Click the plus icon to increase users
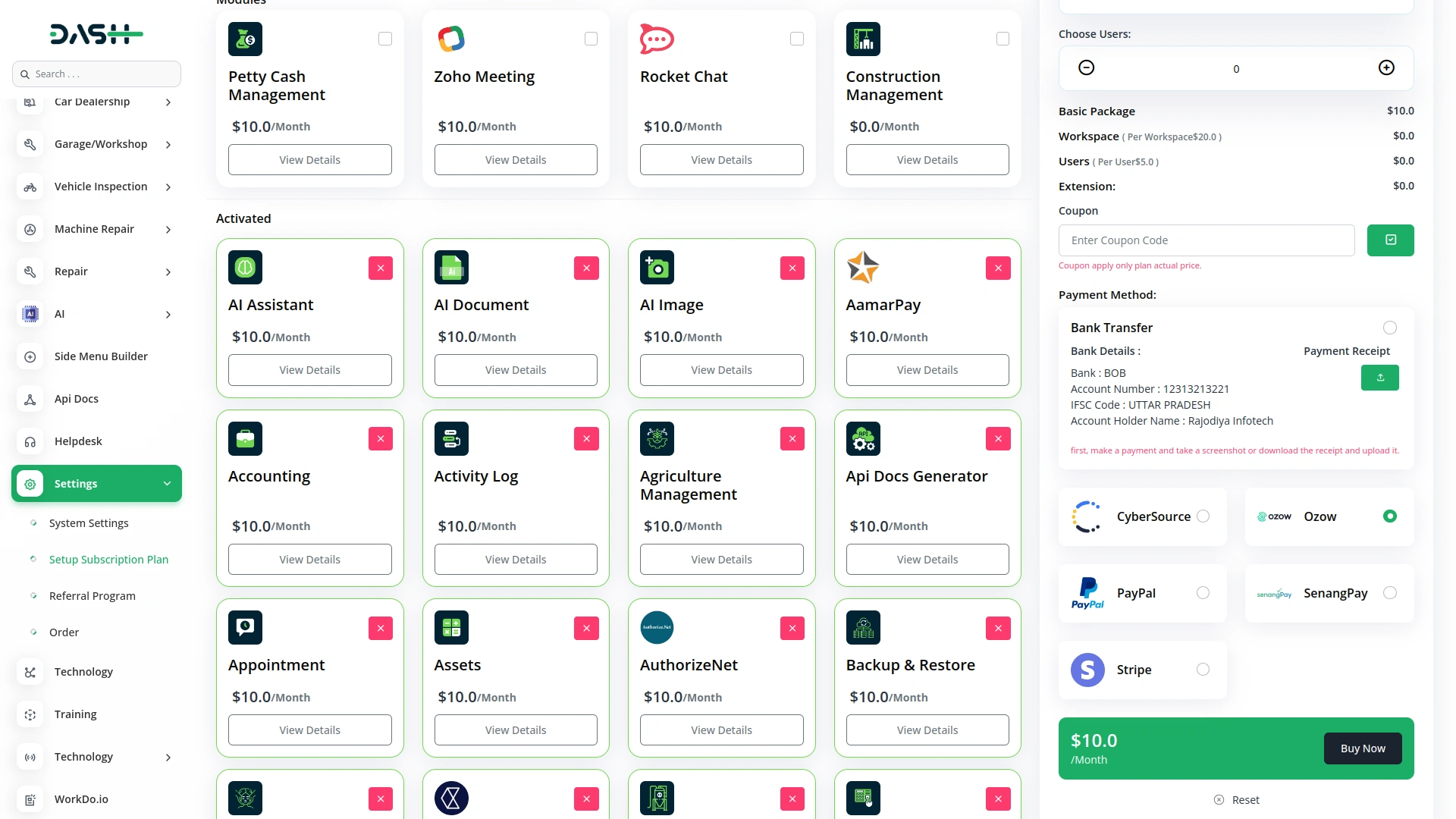This screenshot has height=819, width=1456. click(1386, 68)
